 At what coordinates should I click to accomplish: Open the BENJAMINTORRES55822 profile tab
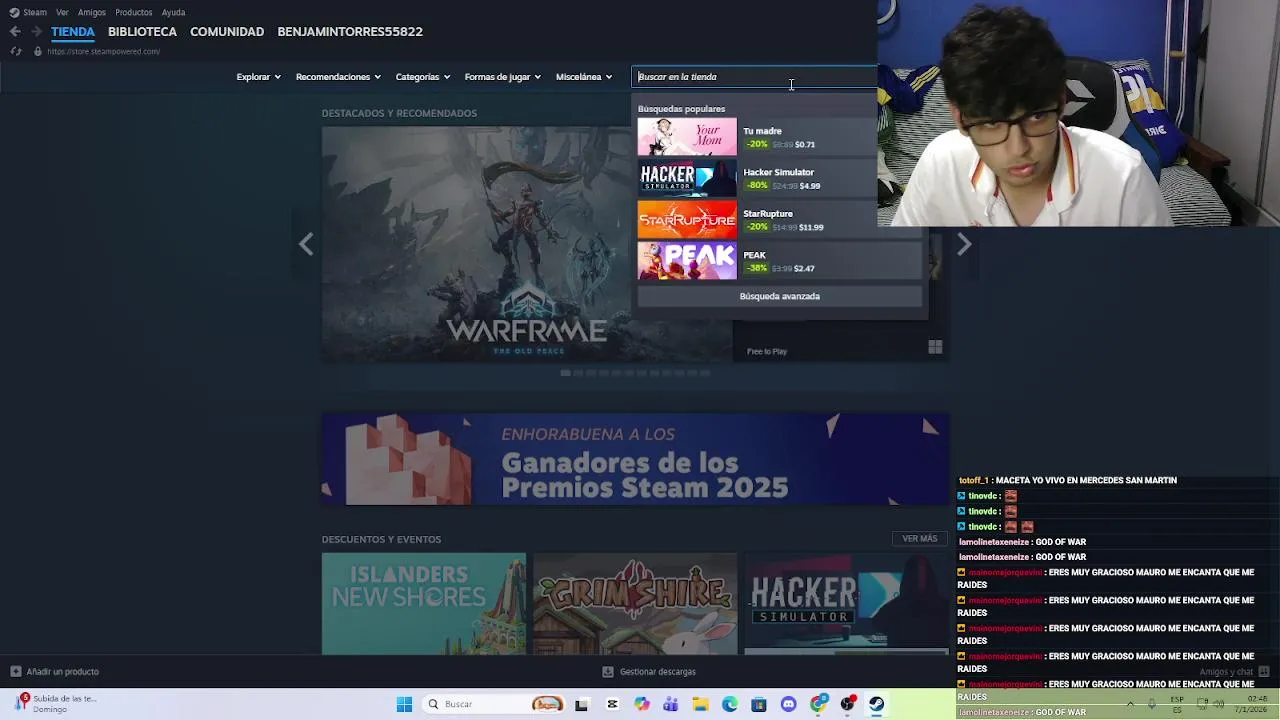[350, 32]
